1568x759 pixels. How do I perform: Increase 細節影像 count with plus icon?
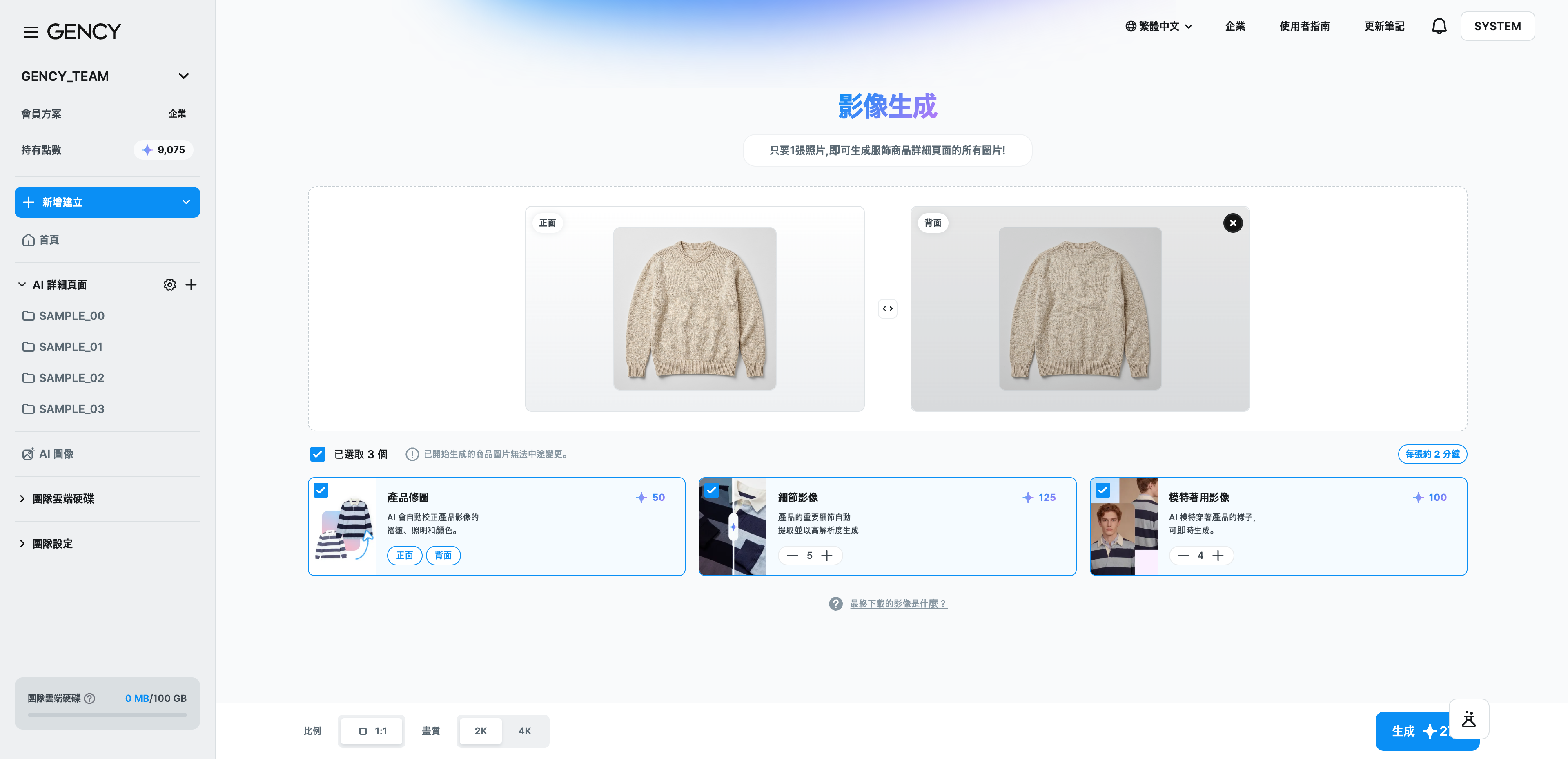826,556
